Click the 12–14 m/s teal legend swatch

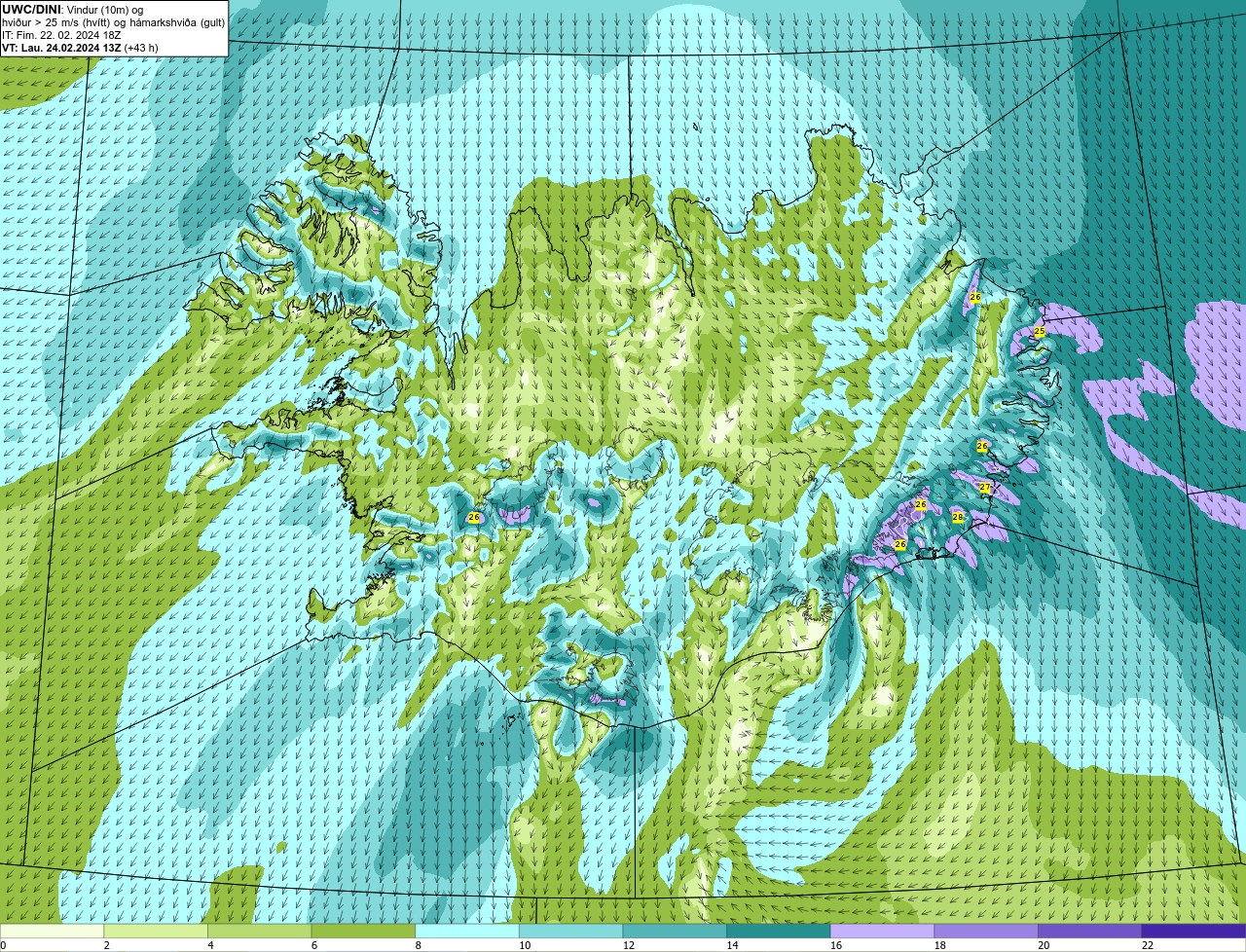click(x=675, y=932)
